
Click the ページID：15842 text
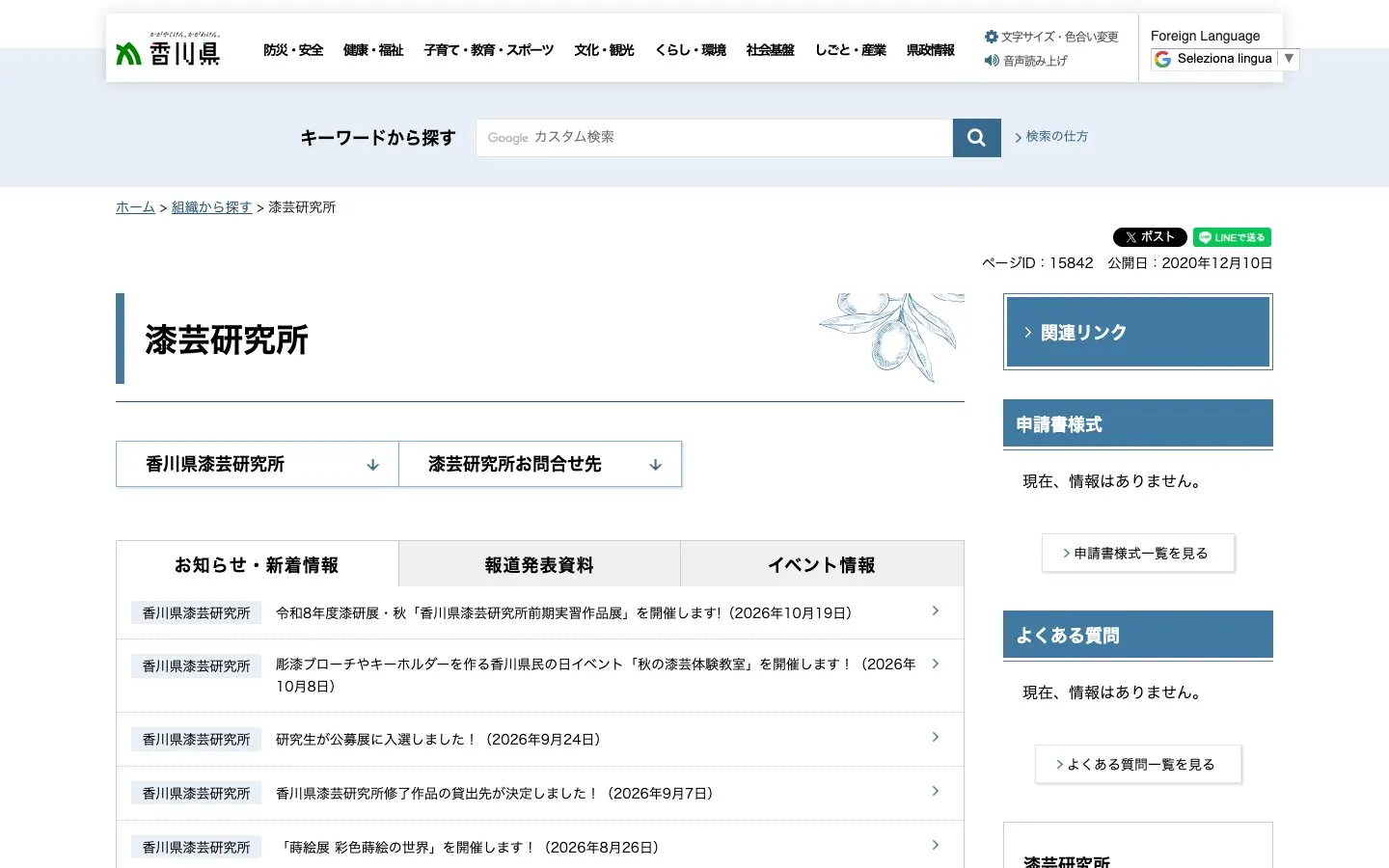[1038, 263]
